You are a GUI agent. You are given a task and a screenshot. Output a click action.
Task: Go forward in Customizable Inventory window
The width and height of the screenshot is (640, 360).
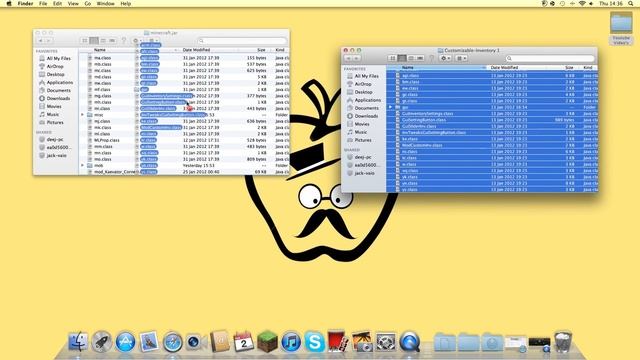[356, 58]
